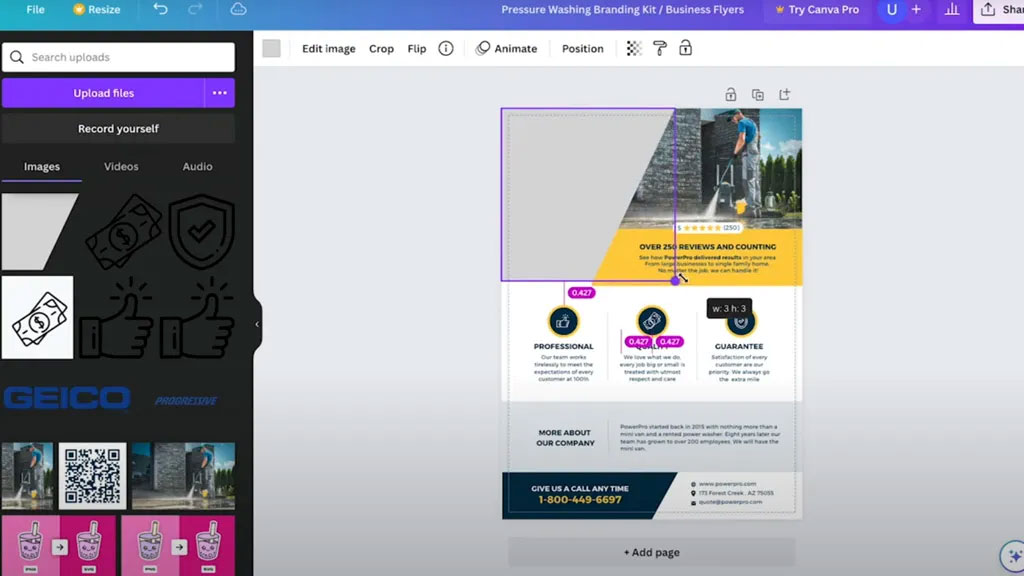Click the add page icon above canvas
This screenshot has width=1024, height=576.
point(785,95)
